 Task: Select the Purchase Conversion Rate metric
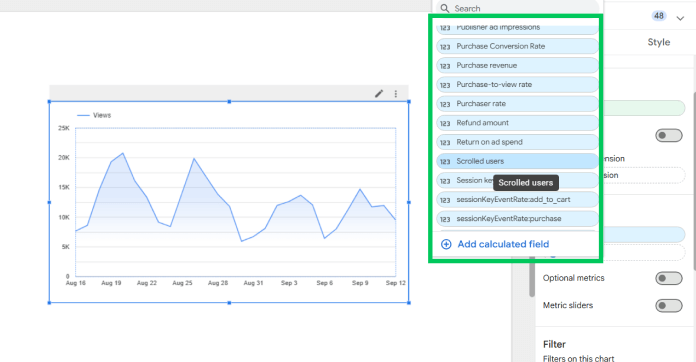517,46
